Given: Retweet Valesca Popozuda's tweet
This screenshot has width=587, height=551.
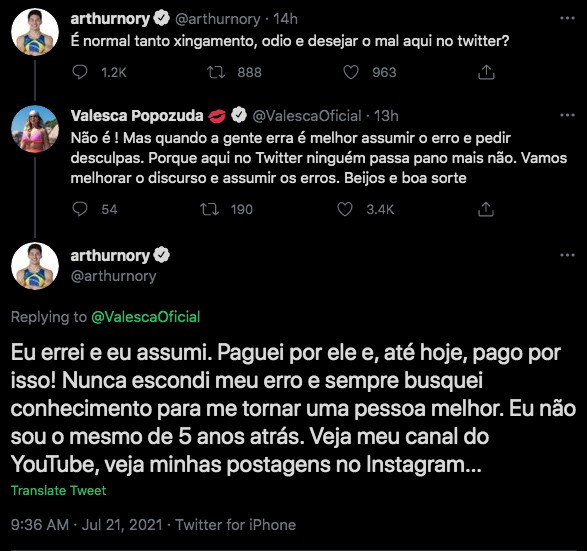Looking at the screenshot, I should [x=209, y=209].
